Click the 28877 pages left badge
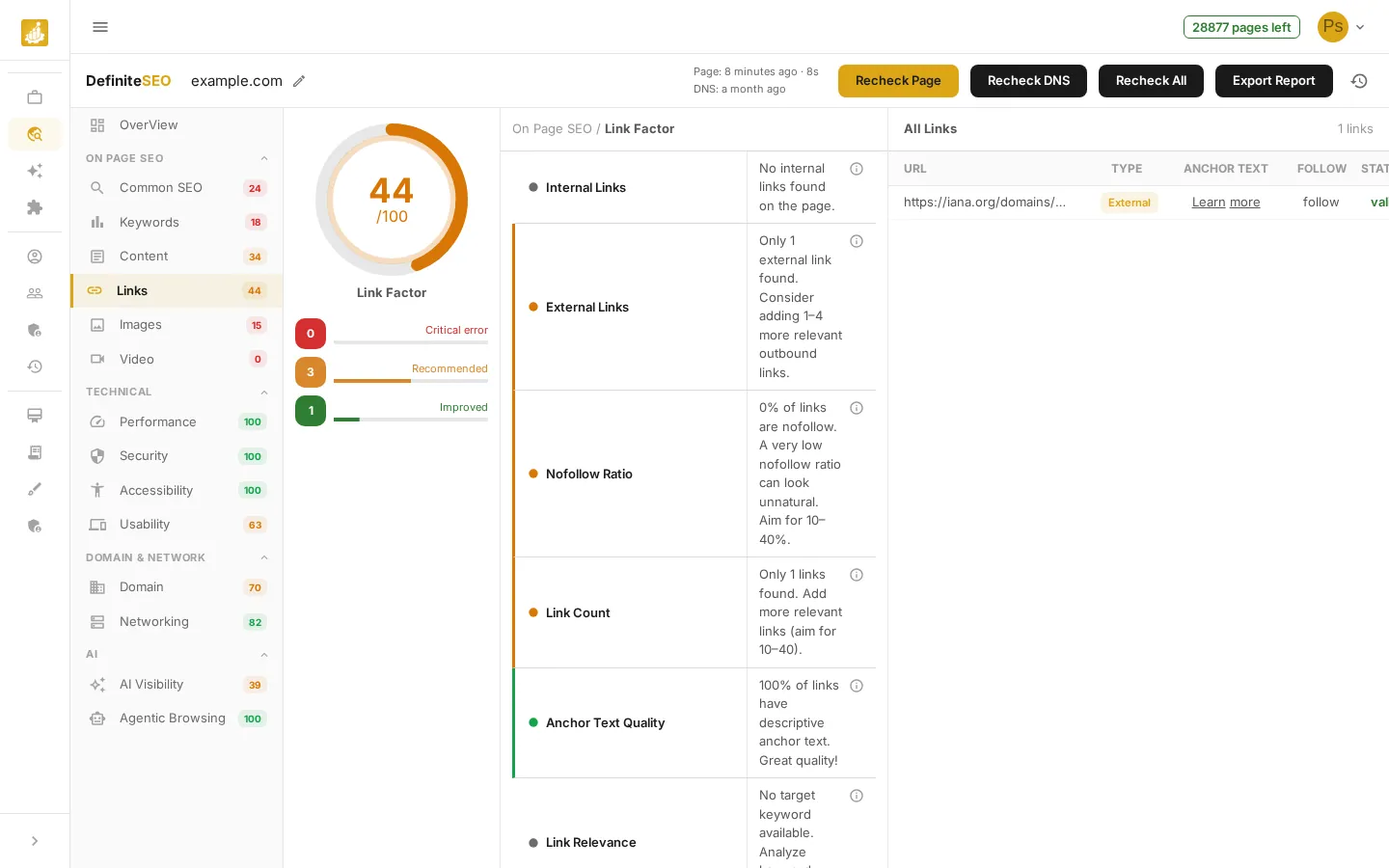This screenshot has width=1389, height=868. click(1241, 27)
